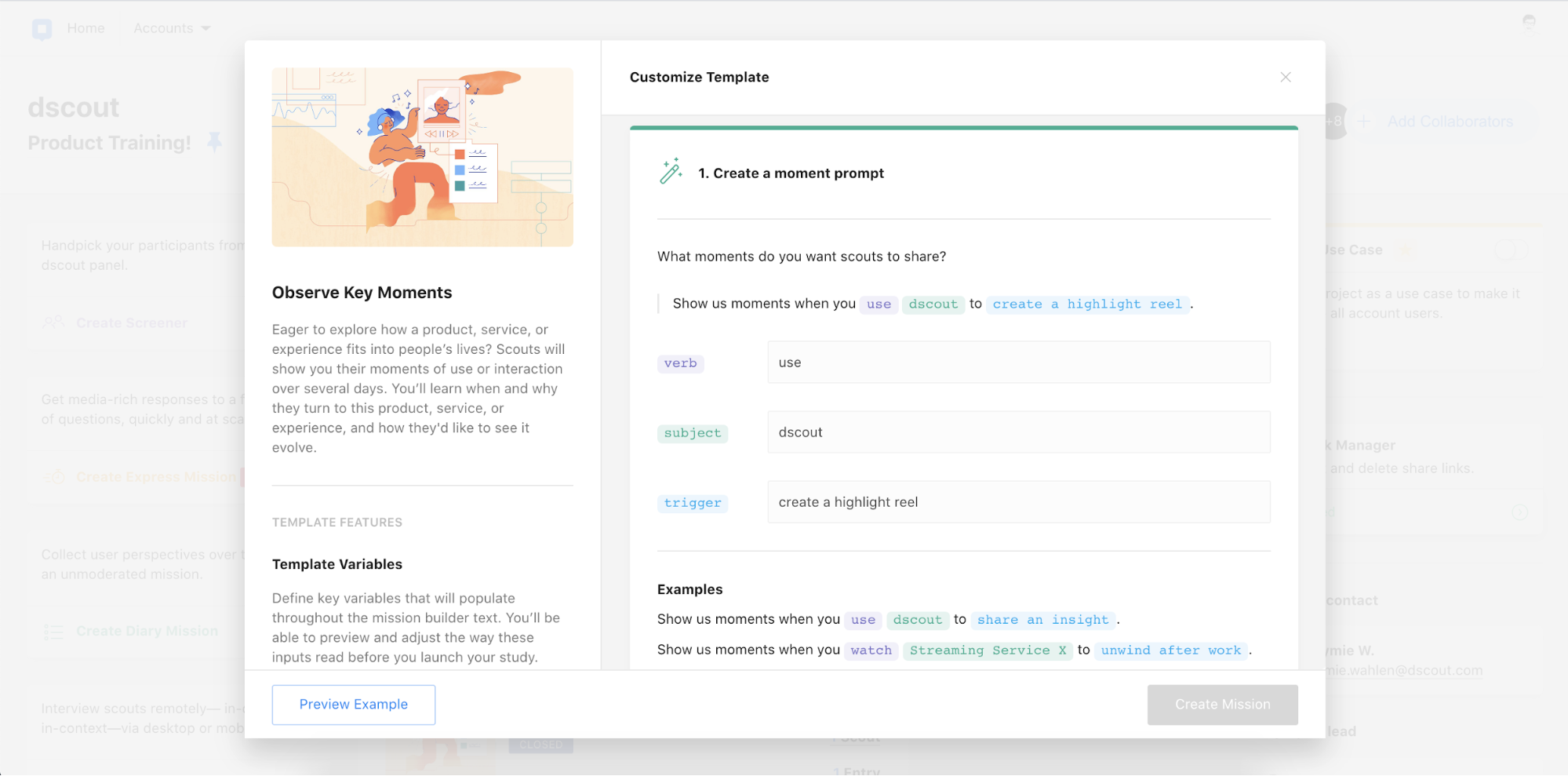Click the 'share an insight' example chip
This screenshot has width=1568, height=776.
(x=1043, y=620)
